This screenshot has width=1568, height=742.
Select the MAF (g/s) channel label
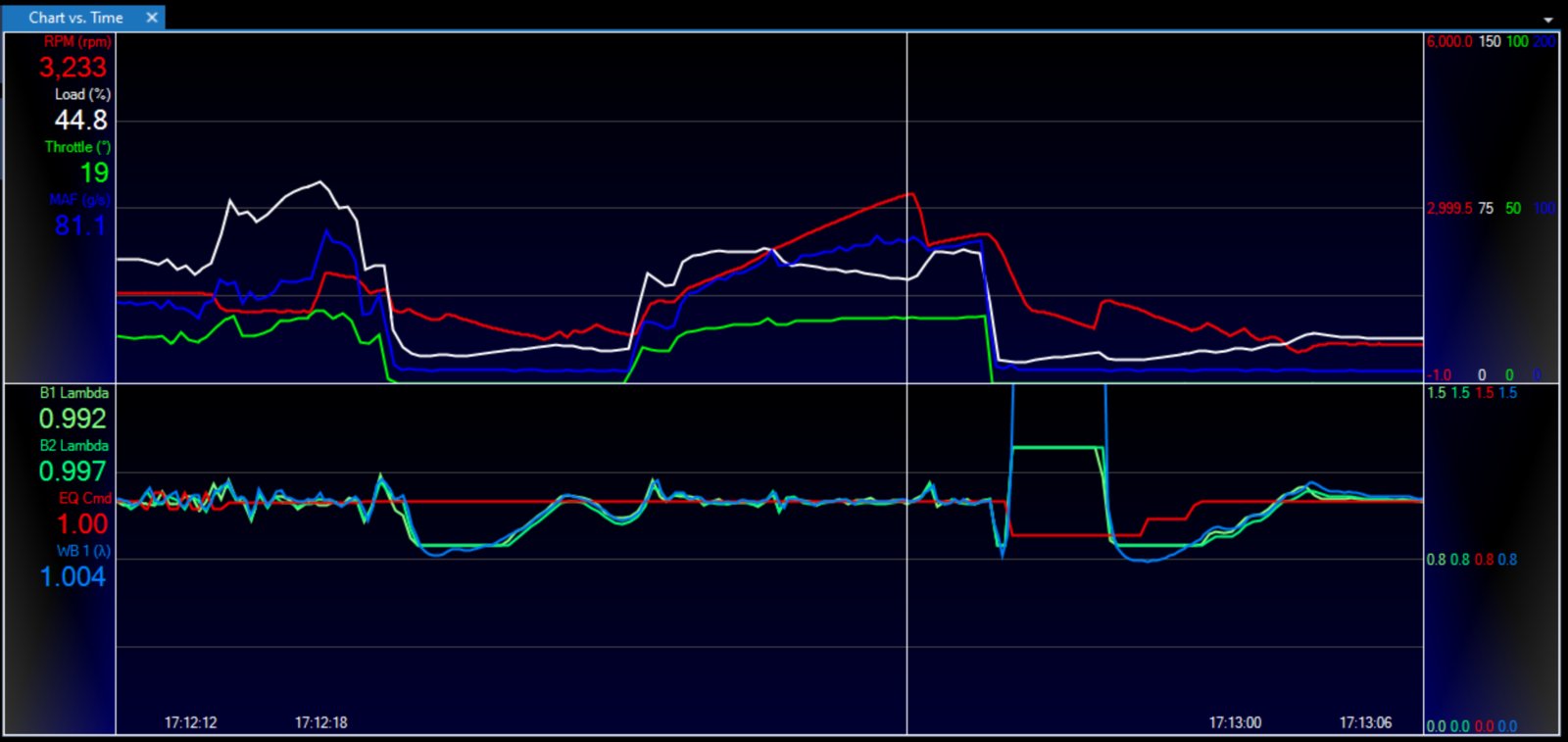[x=79, y=200]
